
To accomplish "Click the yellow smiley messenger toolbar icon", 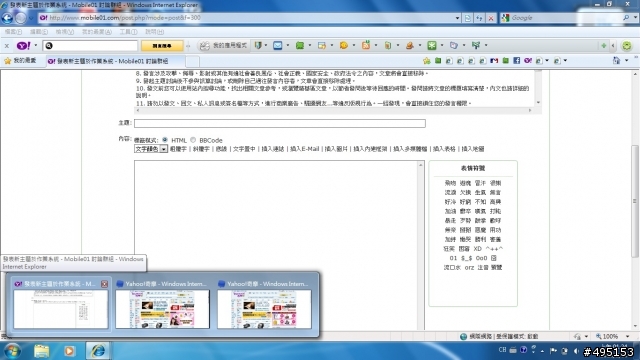I will [344, 46].
